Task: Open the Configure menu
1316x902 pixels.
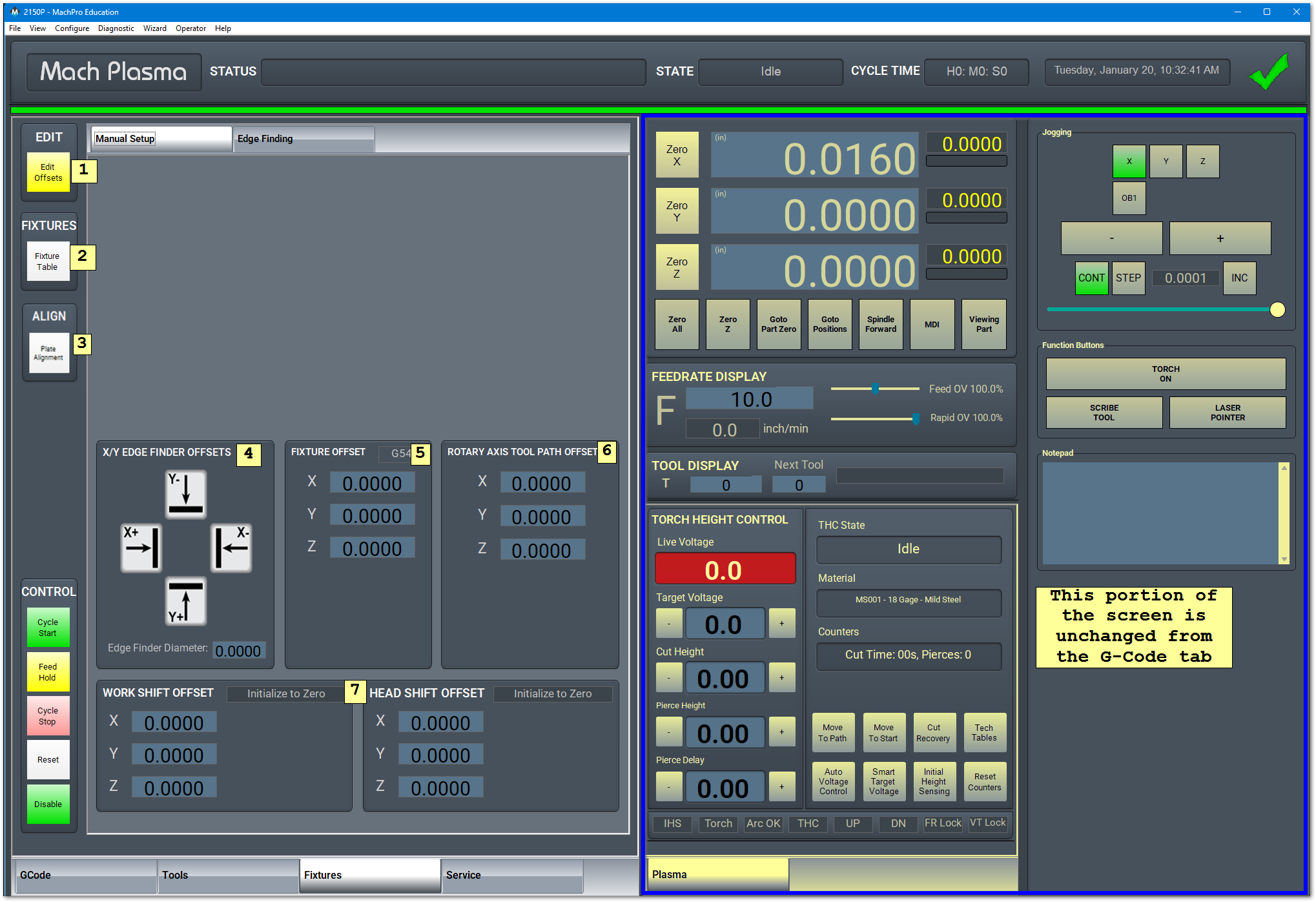Action: coord(72,28)
